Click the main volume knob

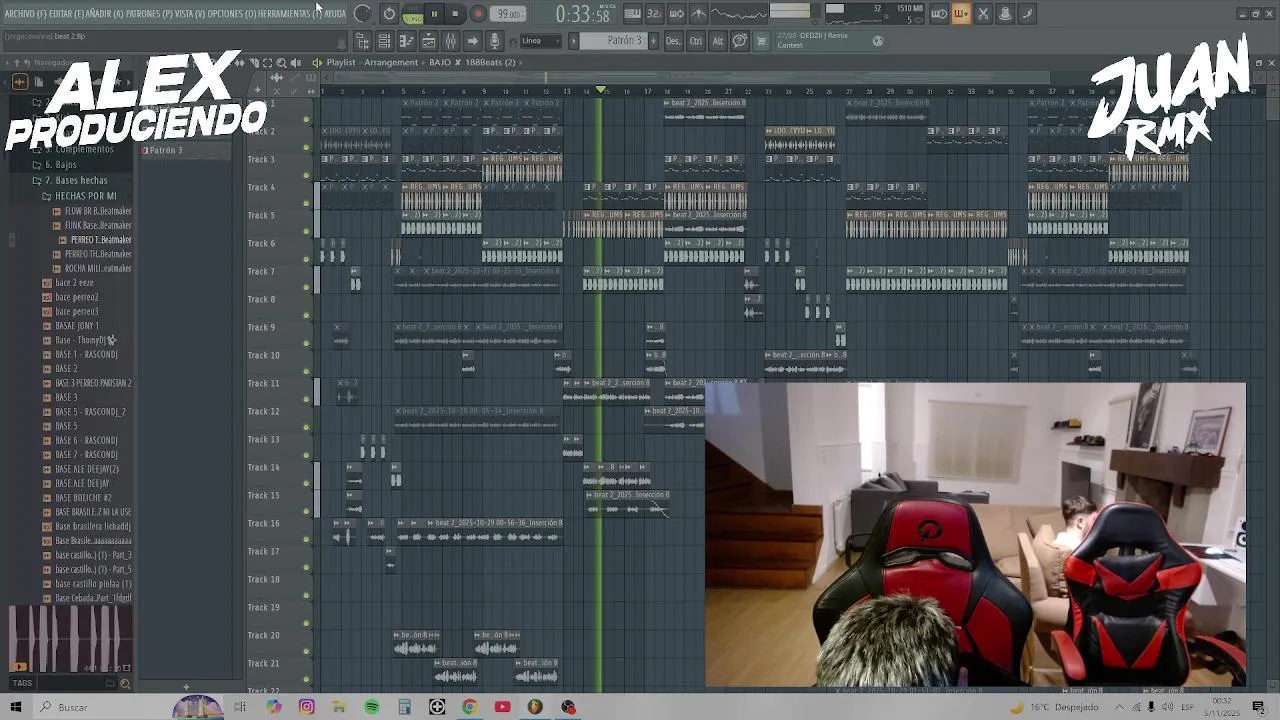[x=363, y=14]
